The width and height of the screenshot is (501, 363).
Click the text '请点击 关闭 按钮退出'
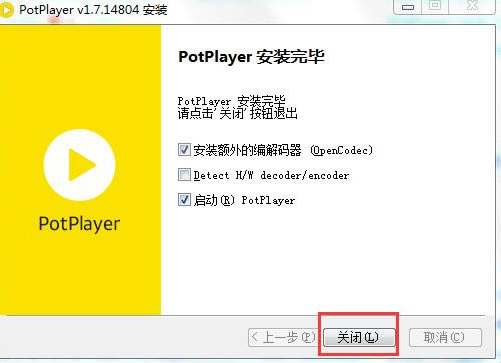[237, 113]
